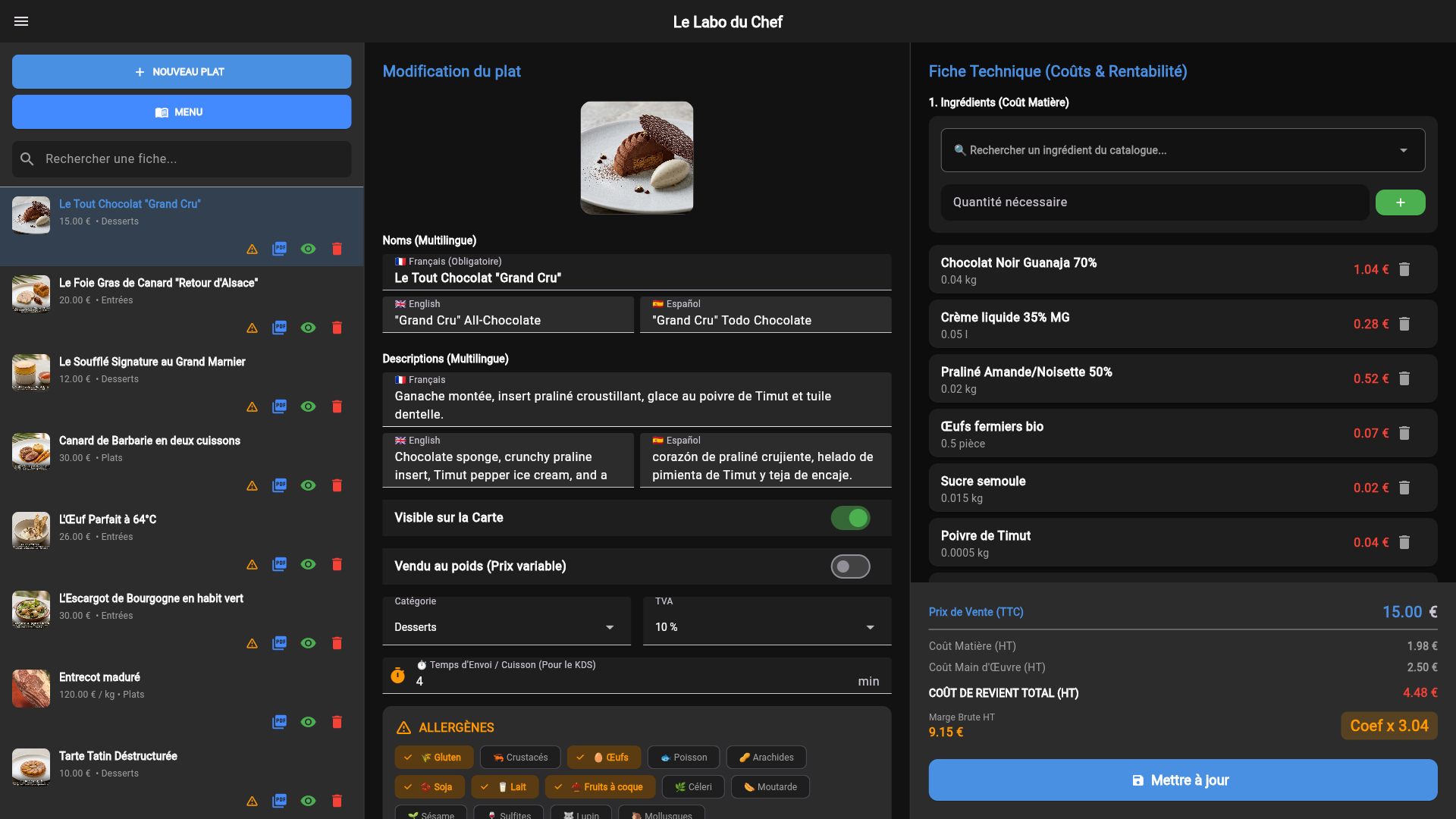The height and width of the screenshot is (819, 1456).
Task: Check the Crustacés allergen chip
Action: click(520, 758)
